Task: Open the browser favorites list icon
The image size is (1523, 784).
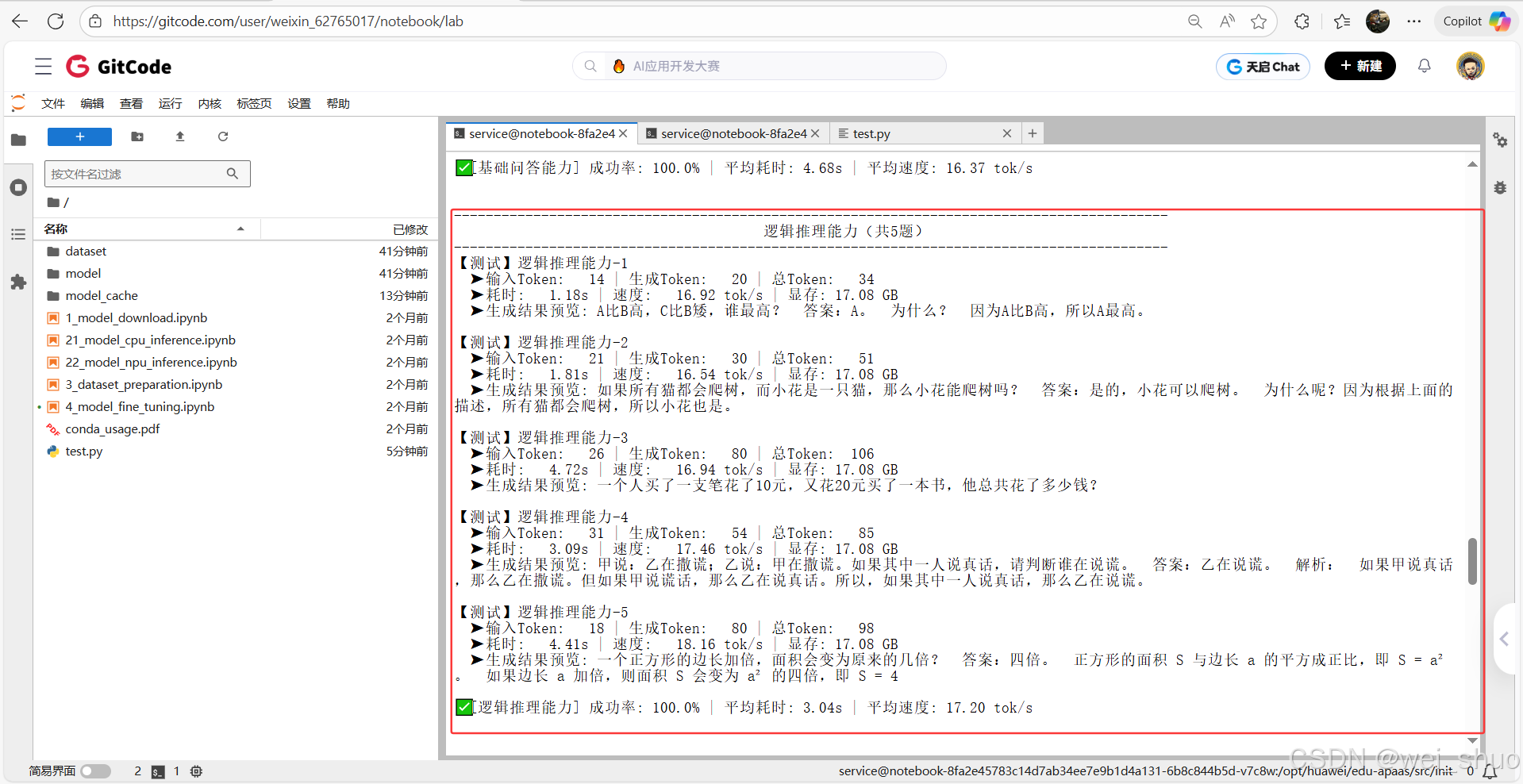Action: 1342,21
